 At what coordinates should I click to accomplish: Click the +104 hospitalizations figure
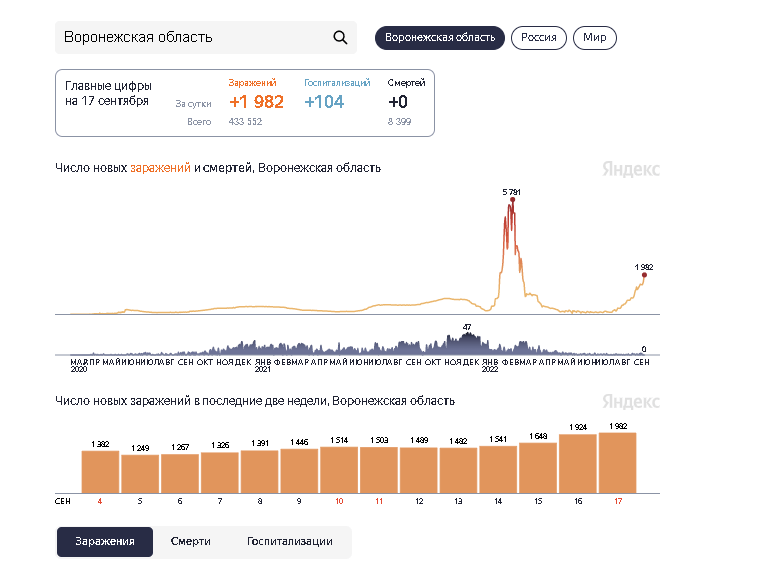[324, 102]
